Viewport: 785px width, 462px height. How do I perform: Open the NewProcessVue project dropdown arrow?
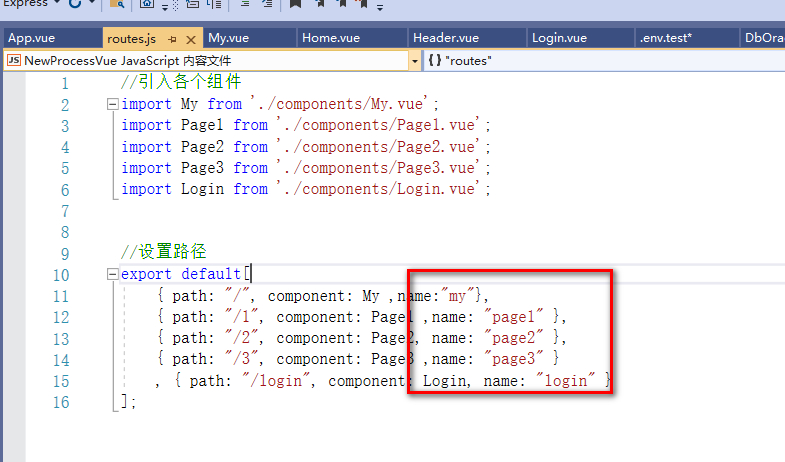click(415, 61)
